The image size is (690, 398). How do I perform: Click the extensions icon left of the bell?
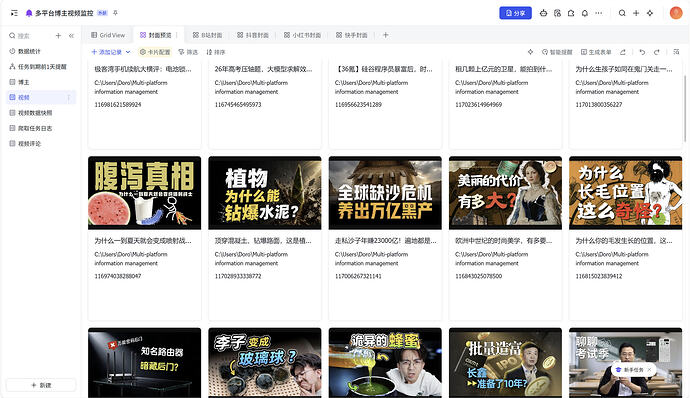click(x=571, y=13)
